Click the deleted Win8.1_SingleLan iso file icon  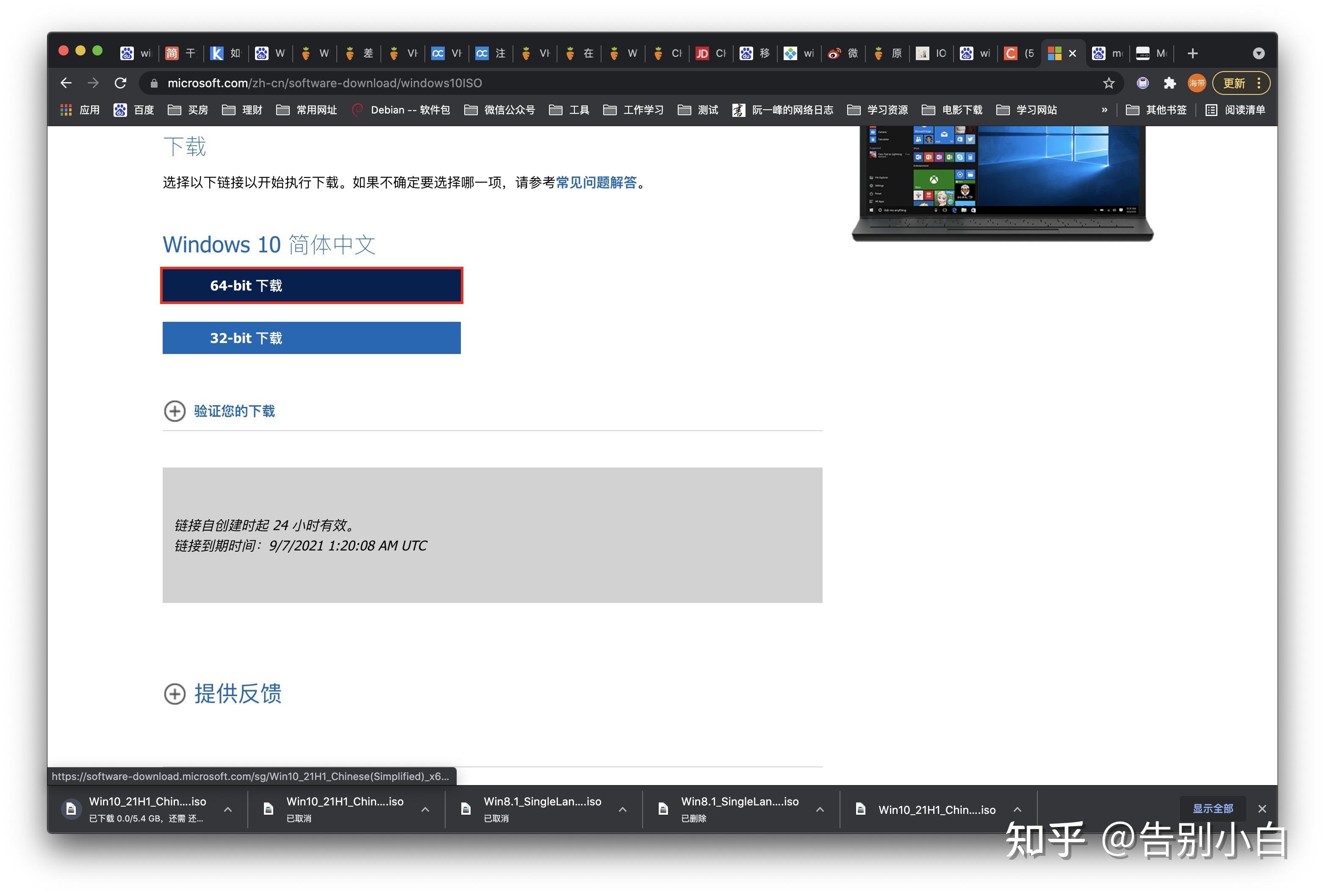tap(663, 809)
